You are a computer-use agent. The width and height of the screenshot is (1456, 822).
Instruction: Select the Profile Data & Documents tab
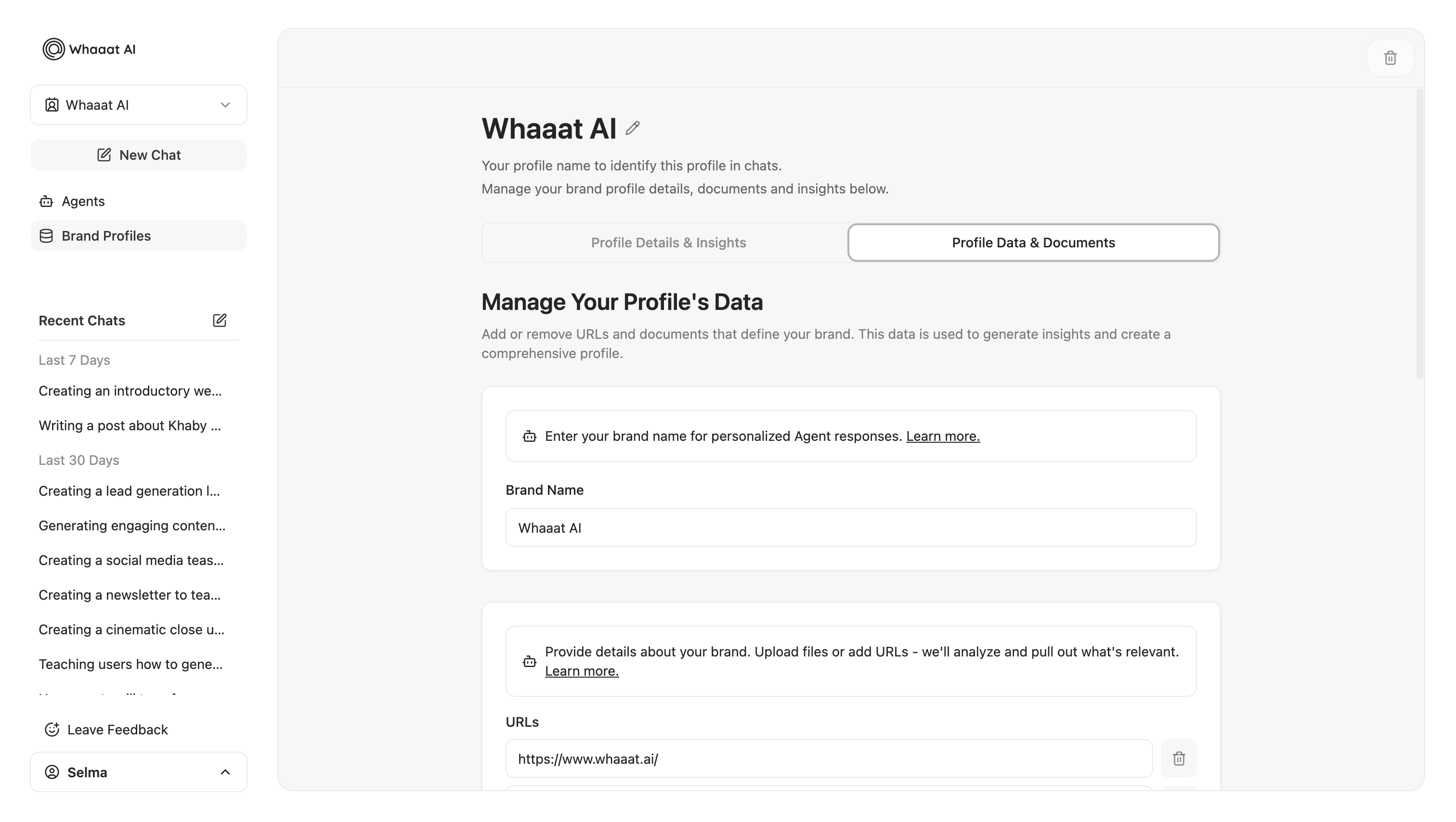click(x=1033, y=243)
